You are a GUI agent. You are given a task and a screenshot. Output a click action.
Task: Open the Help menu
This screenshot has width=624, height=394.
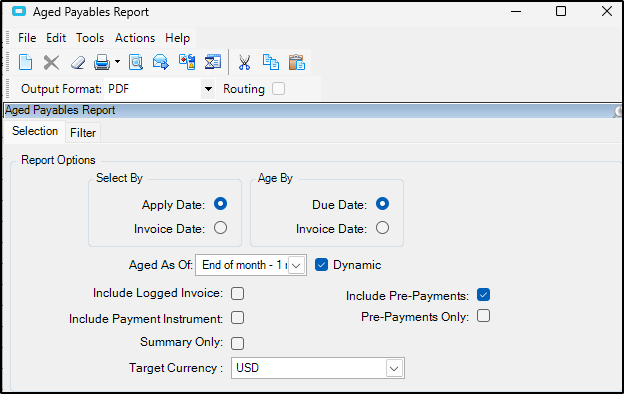tap(177, 38)
